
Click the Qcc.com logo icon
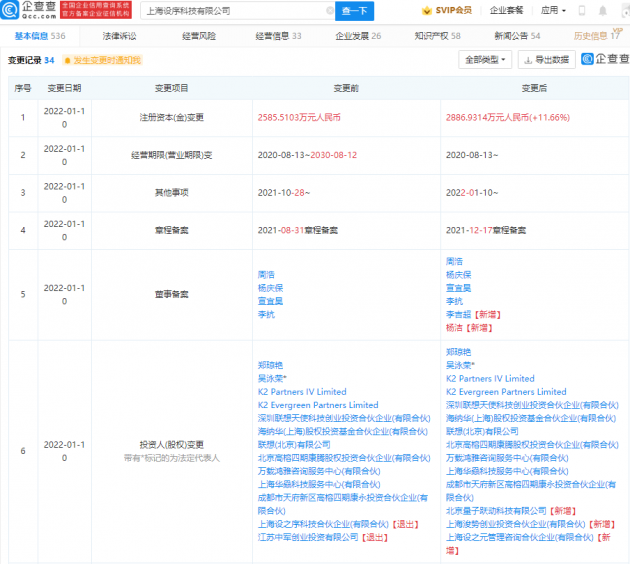tap(9, 10)
